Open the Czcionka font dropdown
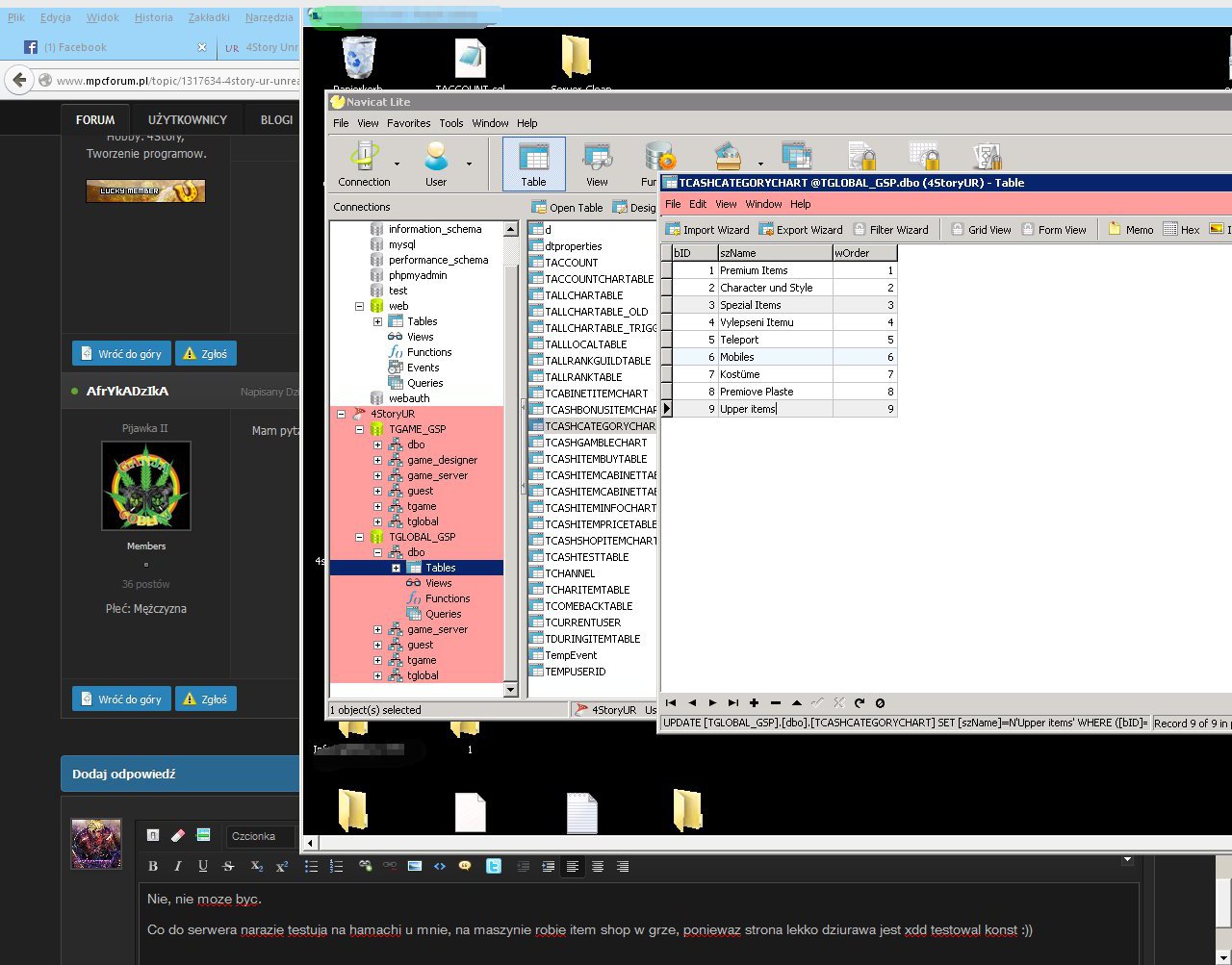 tap(261, 836)
